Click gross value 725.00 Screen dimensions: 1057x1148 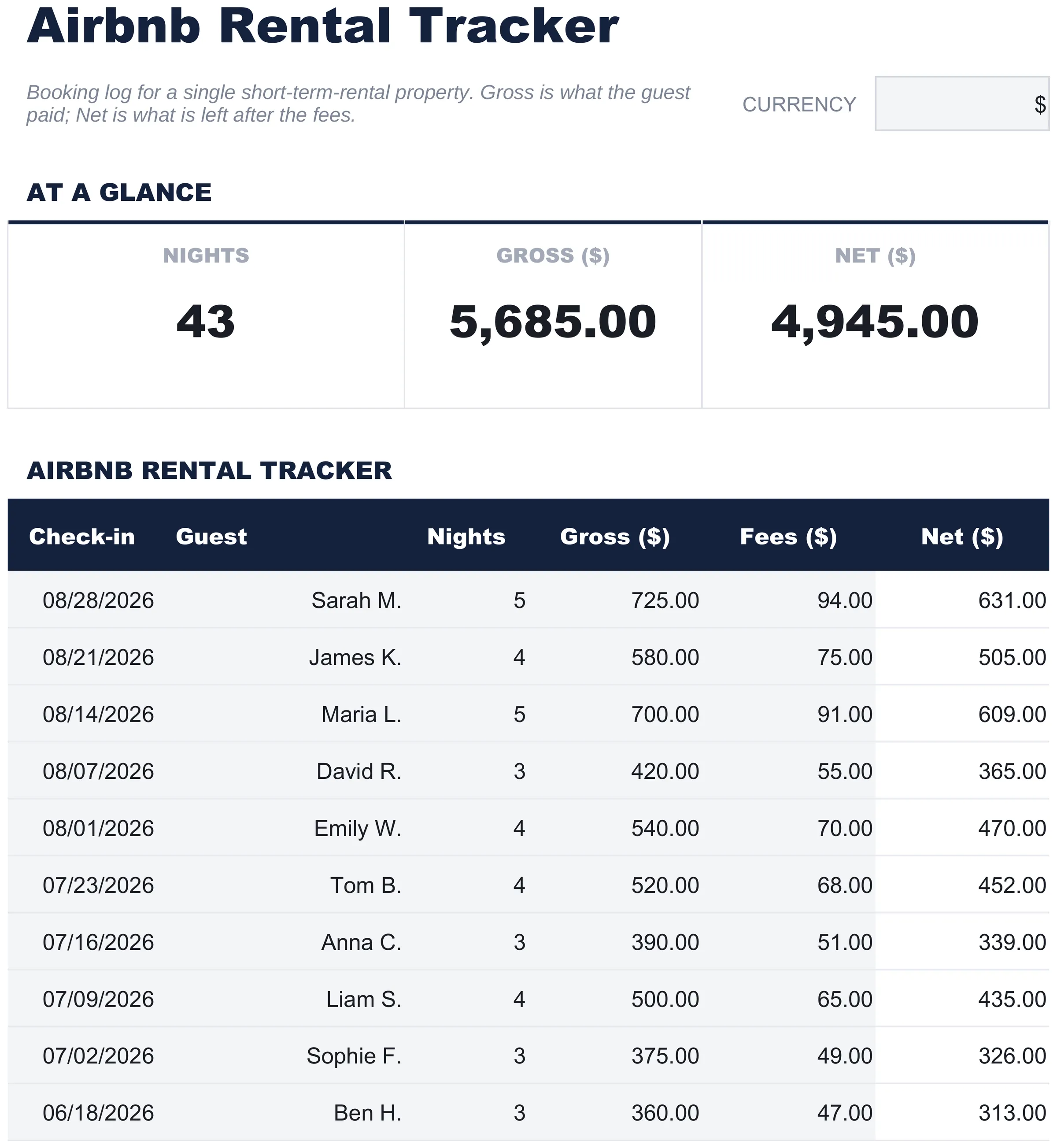[665, 600]
